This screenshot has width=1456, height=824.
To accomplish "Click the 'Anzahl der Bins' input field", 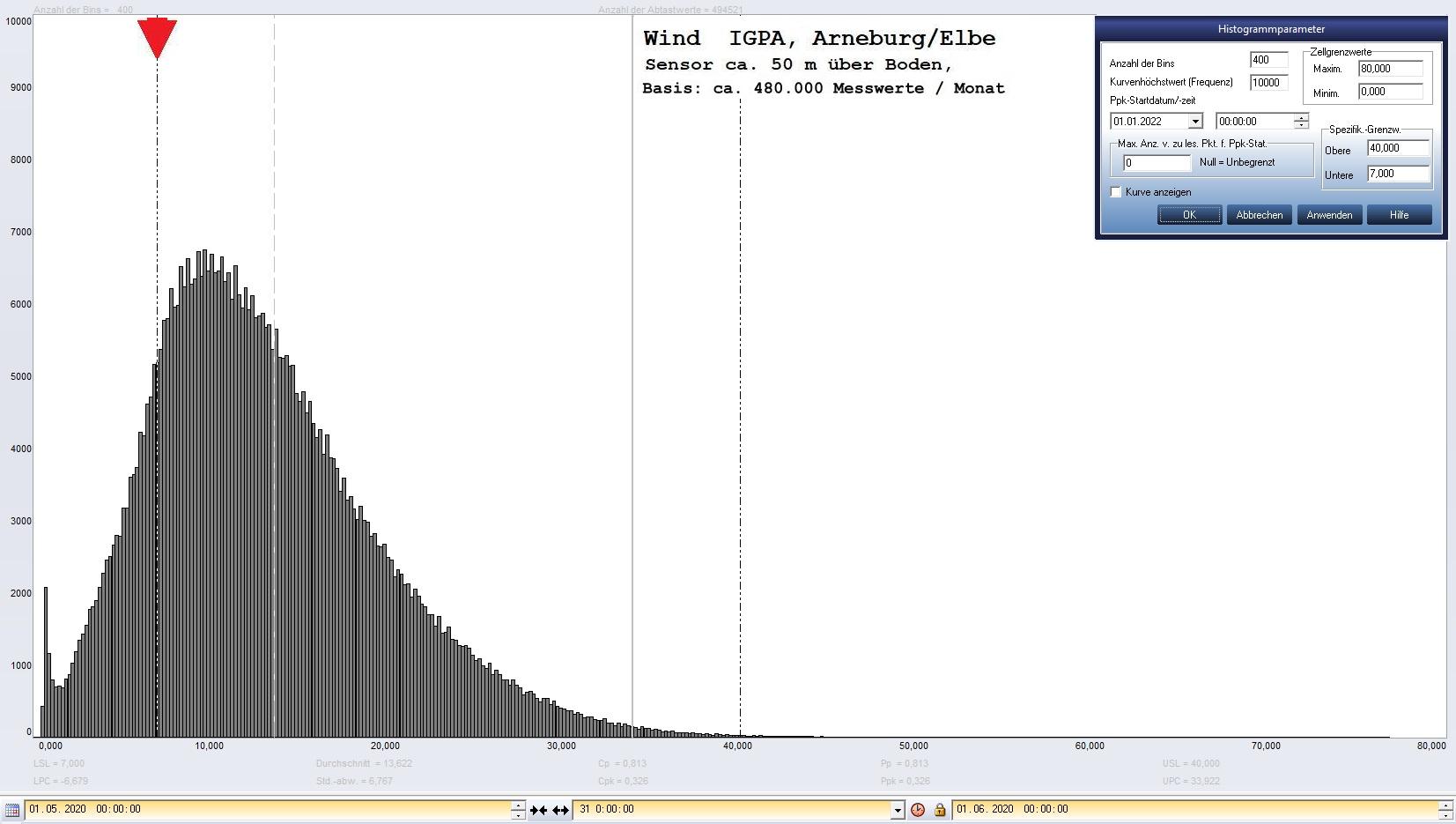I will click(1268, 60).
